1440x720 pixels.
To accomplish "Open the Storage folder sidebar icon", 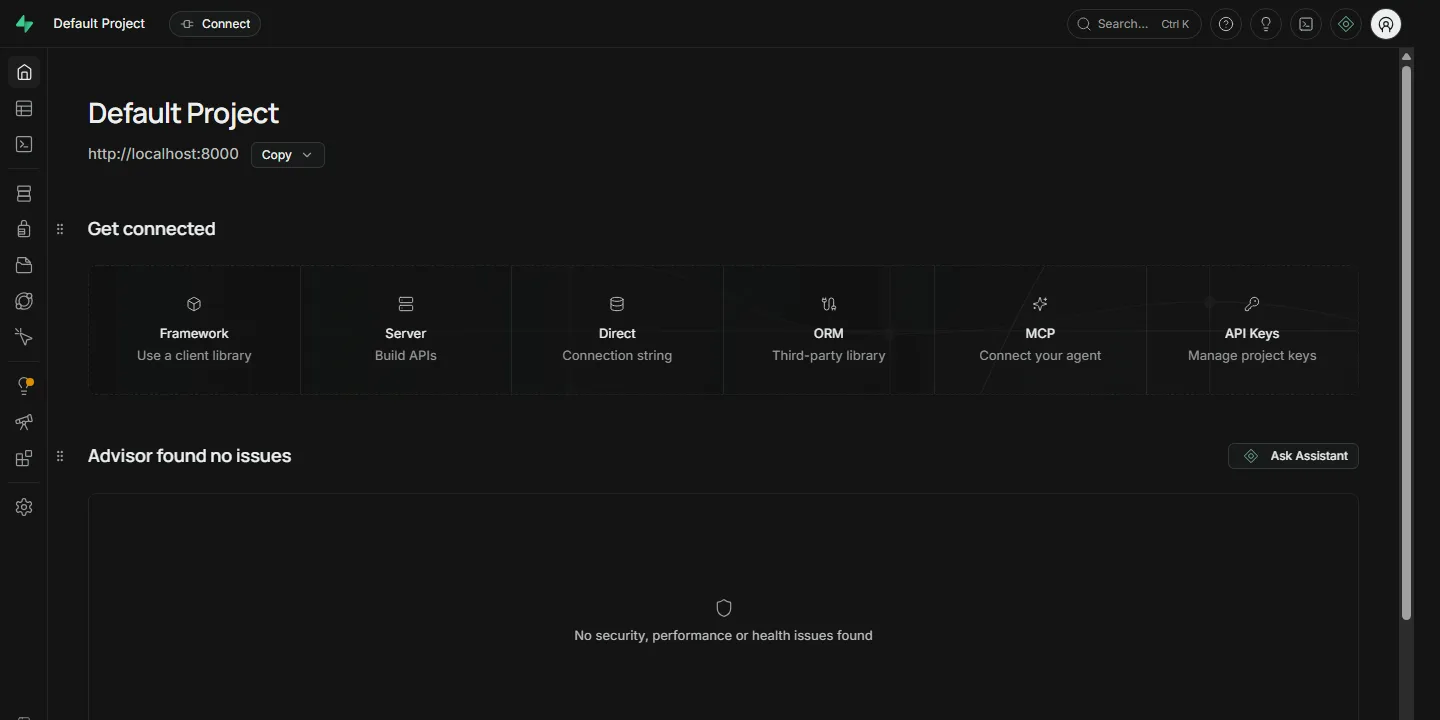I will [x=24, y=265].
